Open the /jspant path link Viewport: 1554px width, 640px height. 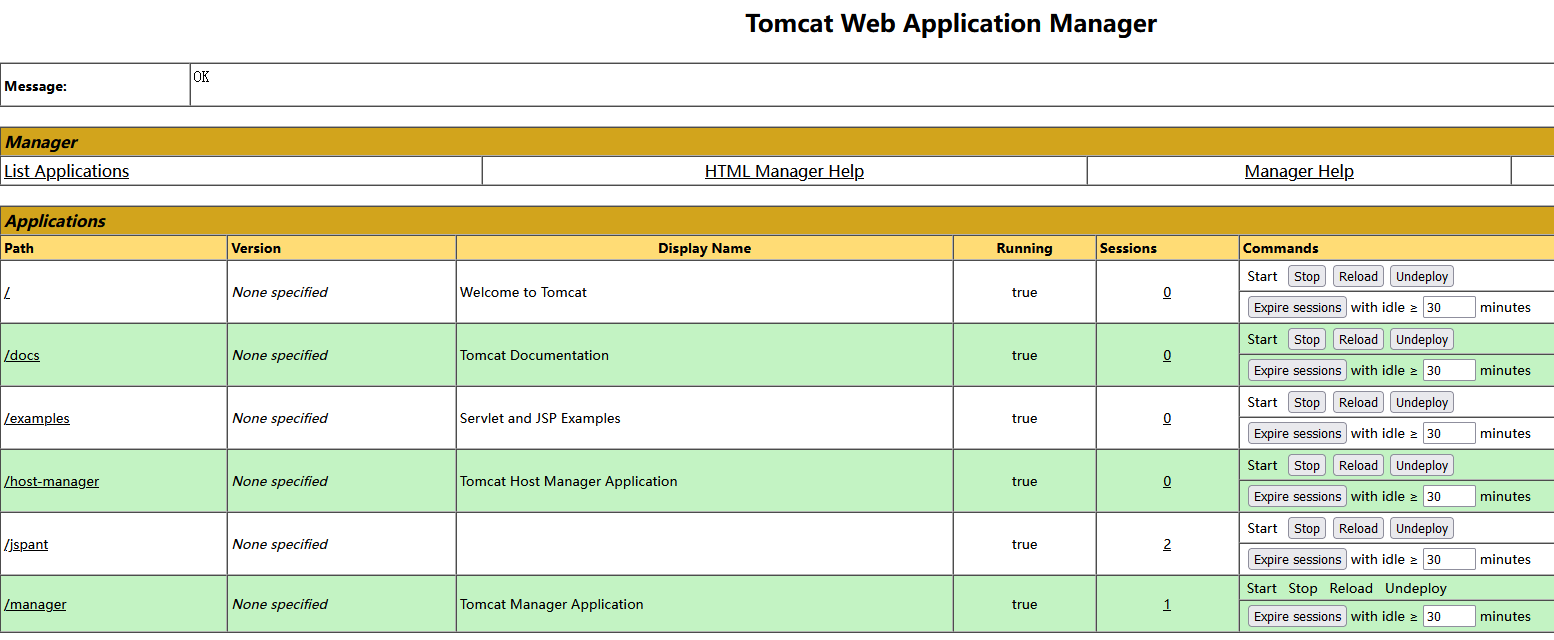26,544
